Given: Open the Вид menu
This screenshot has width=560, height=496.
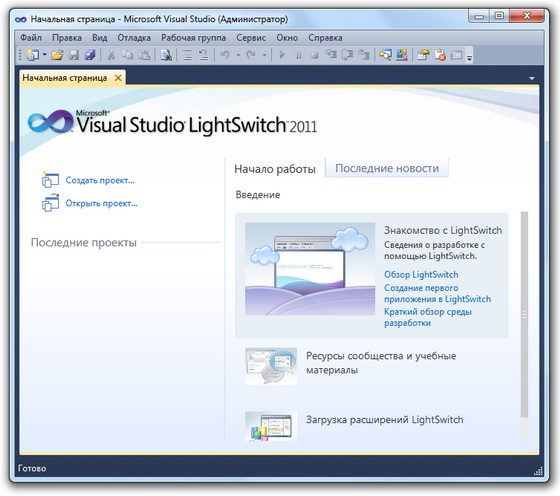Looking at the screenshot, I should [x=100, y=37].
